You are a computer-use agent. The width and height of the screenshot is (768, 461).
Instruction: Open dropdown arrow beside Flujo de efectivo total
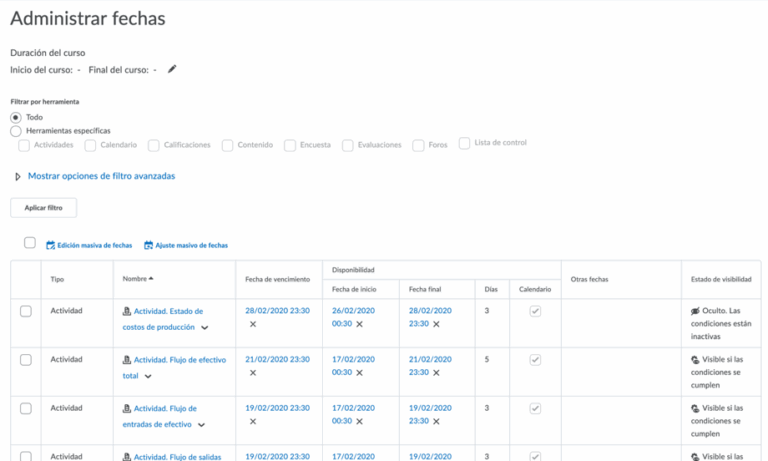(x=148, y=376)
